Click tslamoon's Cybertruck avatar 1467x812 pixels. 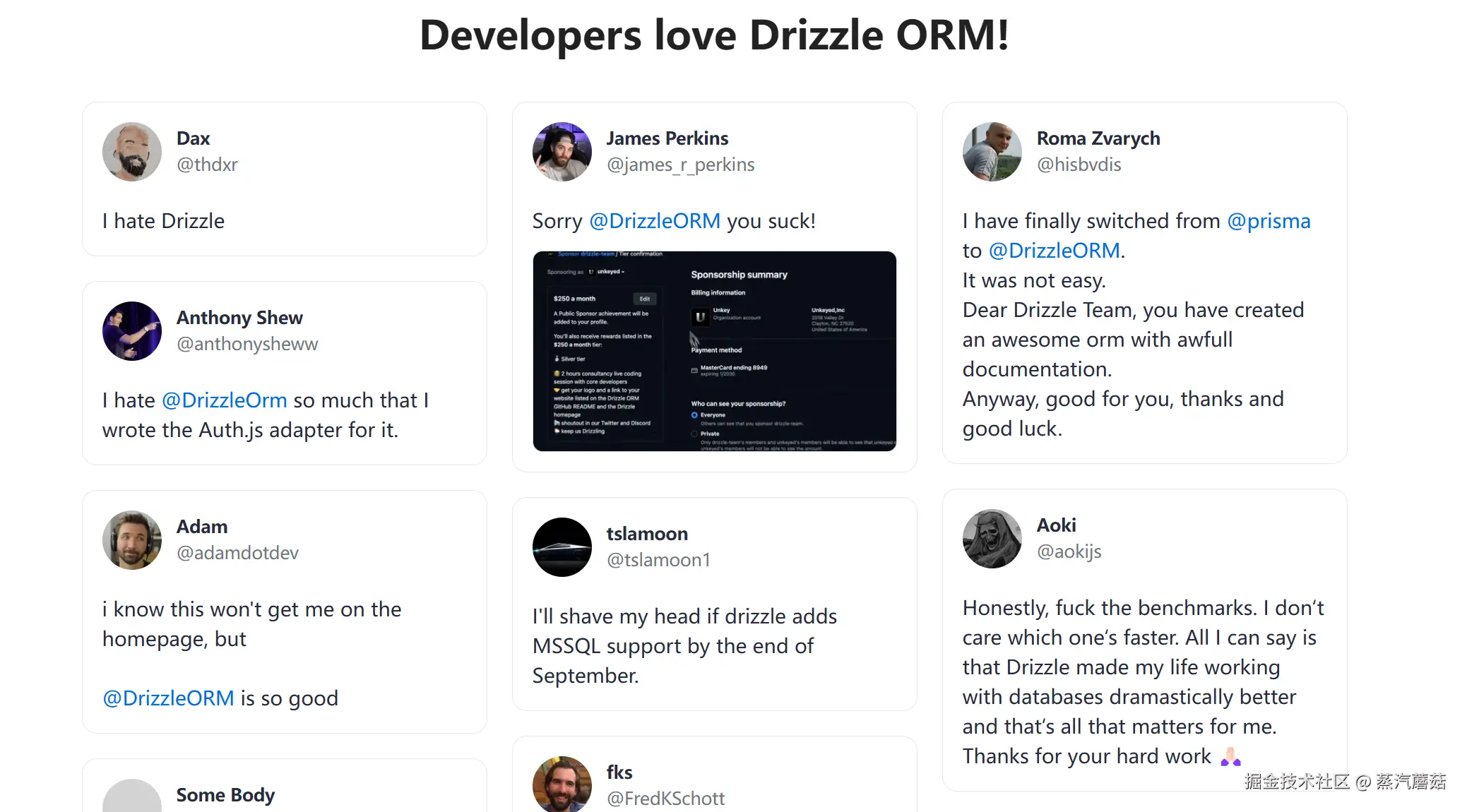pyautogui.click(x=562, y=547)
